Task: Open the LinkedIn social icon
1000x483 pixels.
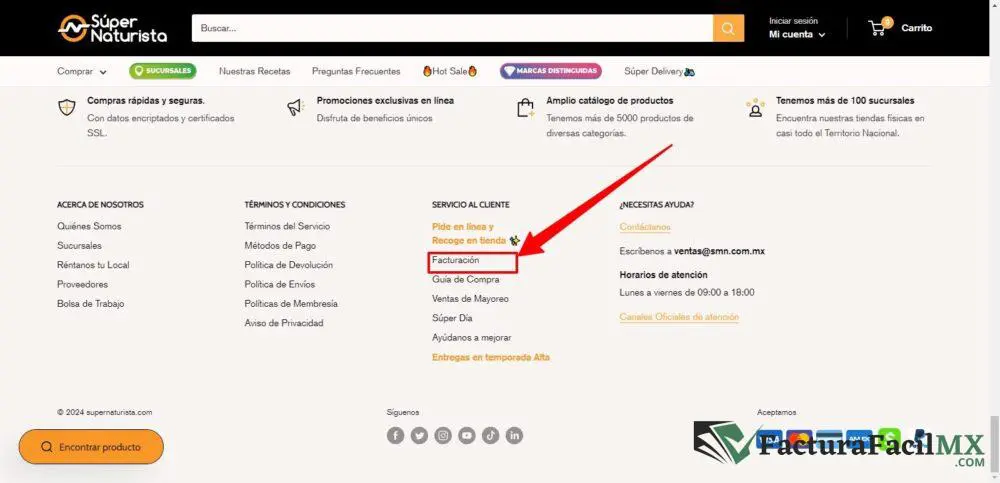Action: point(514,436)
